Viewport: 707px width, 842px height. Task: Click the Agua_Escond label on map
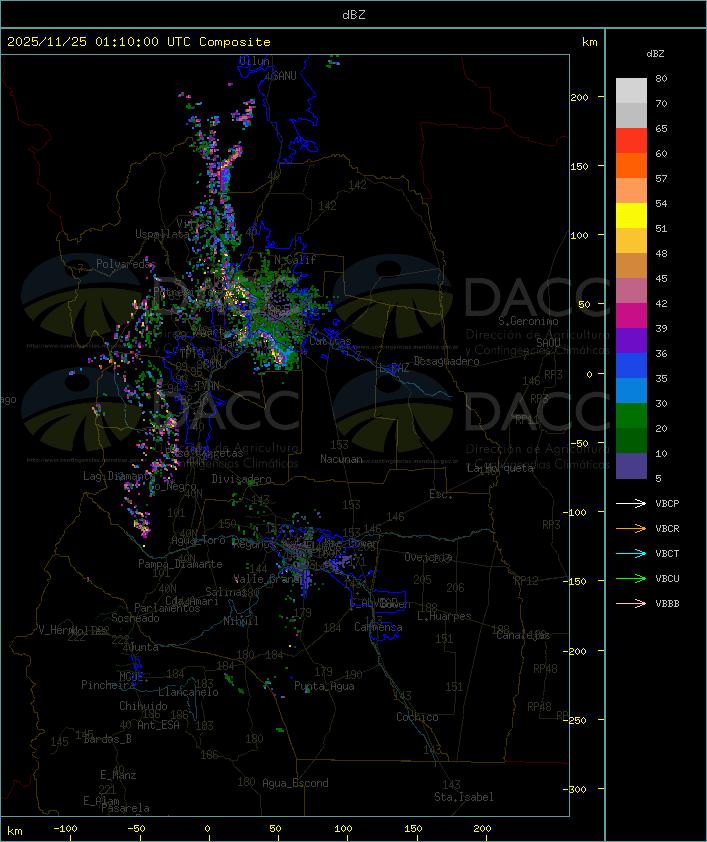click(295, 783)
